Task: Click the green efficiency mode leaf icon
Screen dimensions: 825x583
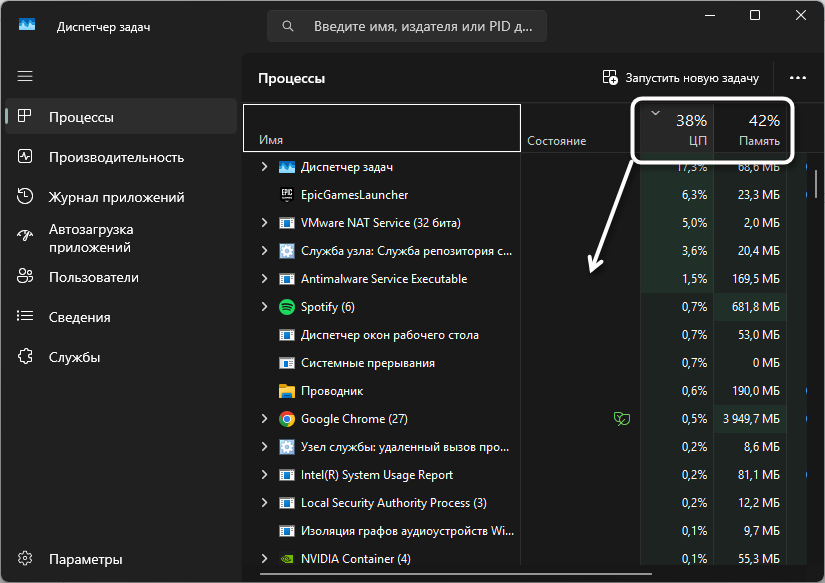Action: [x=620, y=419]
